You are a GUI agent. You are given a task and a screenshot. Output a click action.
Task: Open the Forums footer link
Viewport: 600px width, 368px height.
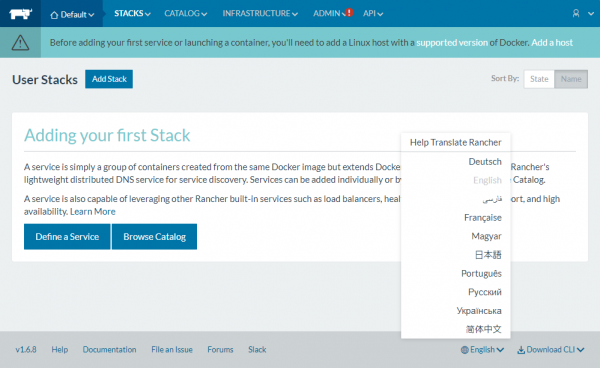point(220,350)
